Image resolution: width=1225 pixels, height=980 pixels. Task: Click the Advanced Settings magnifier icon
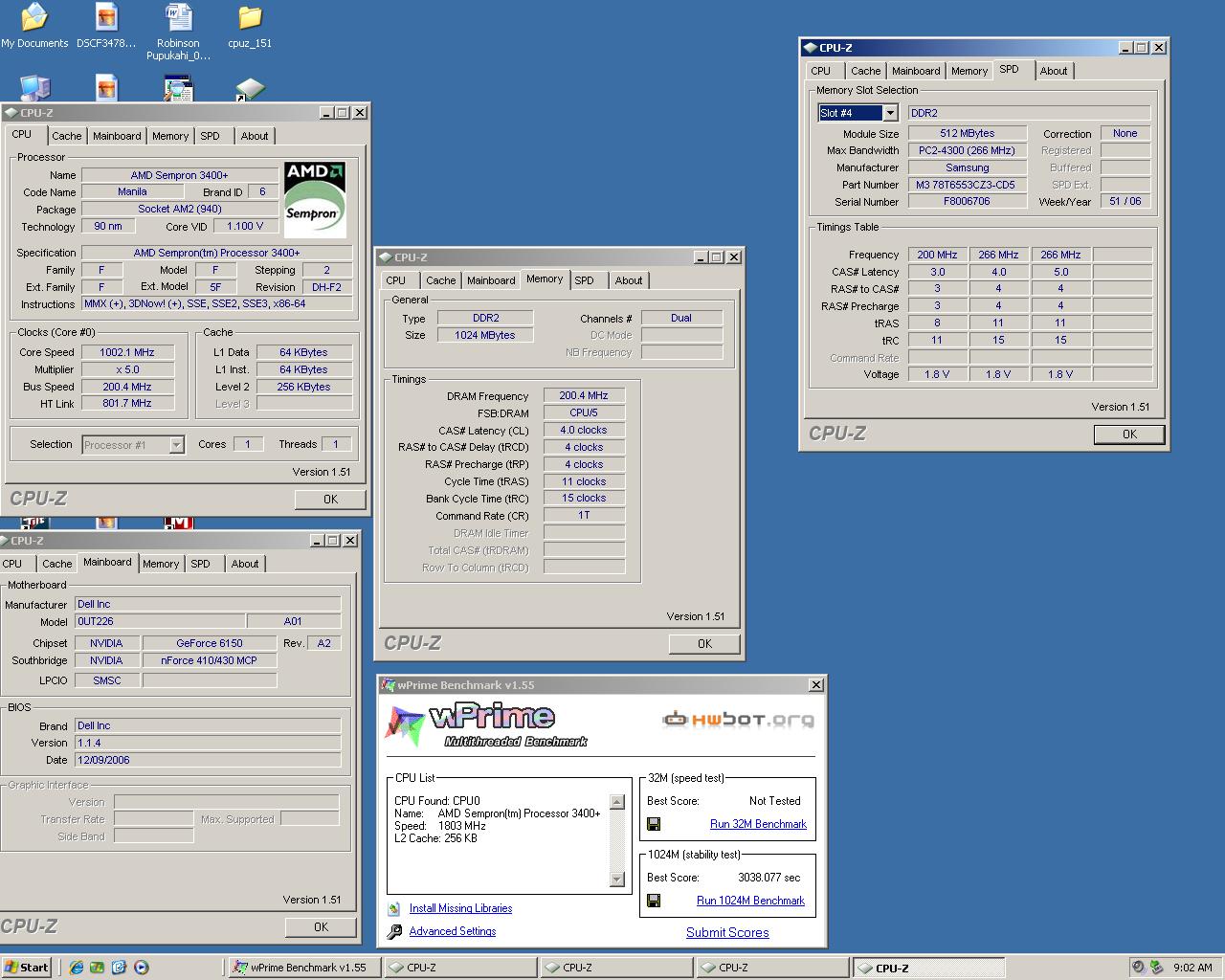[x=394, y=932]
